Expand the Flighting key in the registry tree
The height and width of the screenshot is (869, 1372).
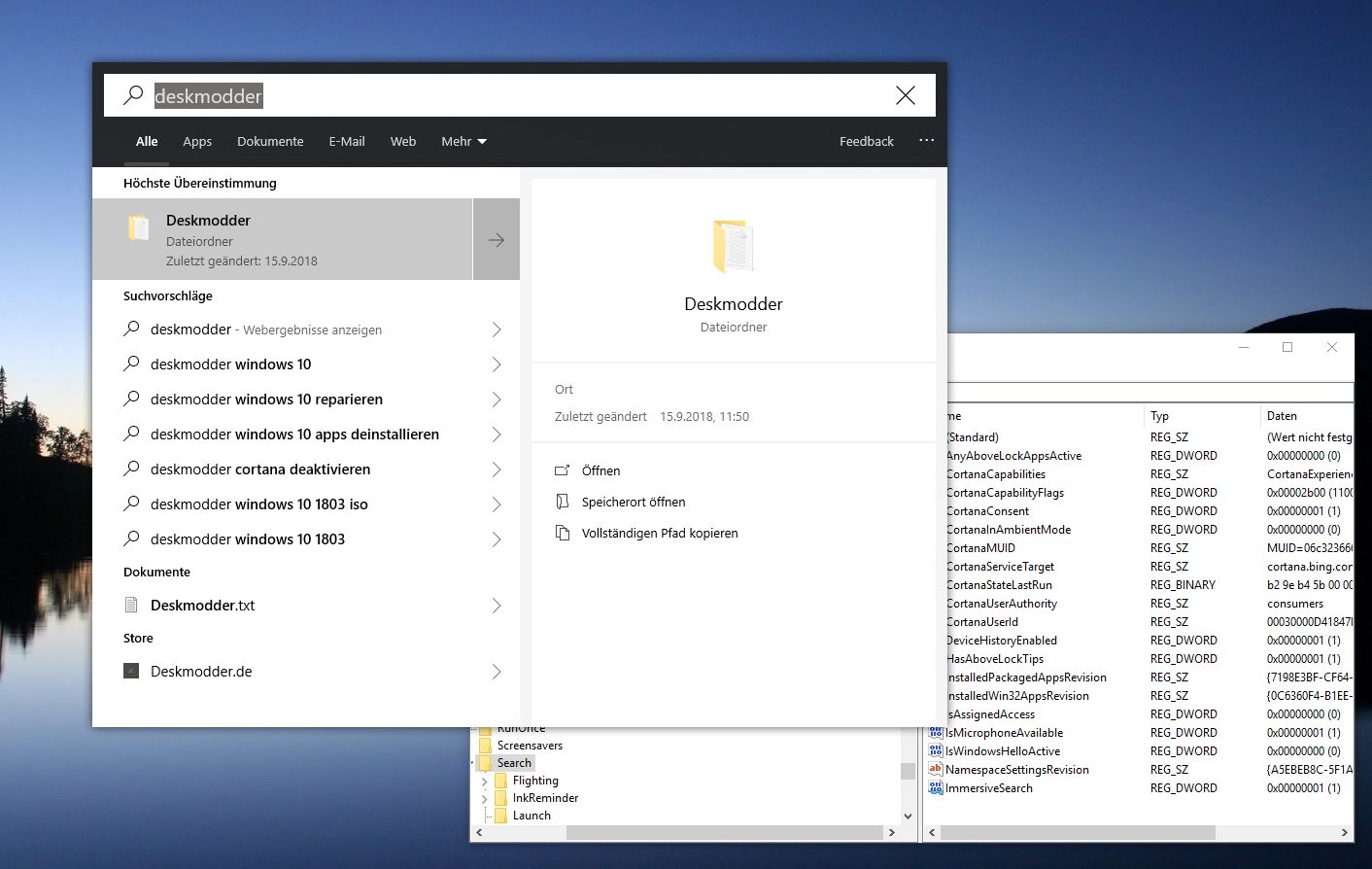click(485, 781)
